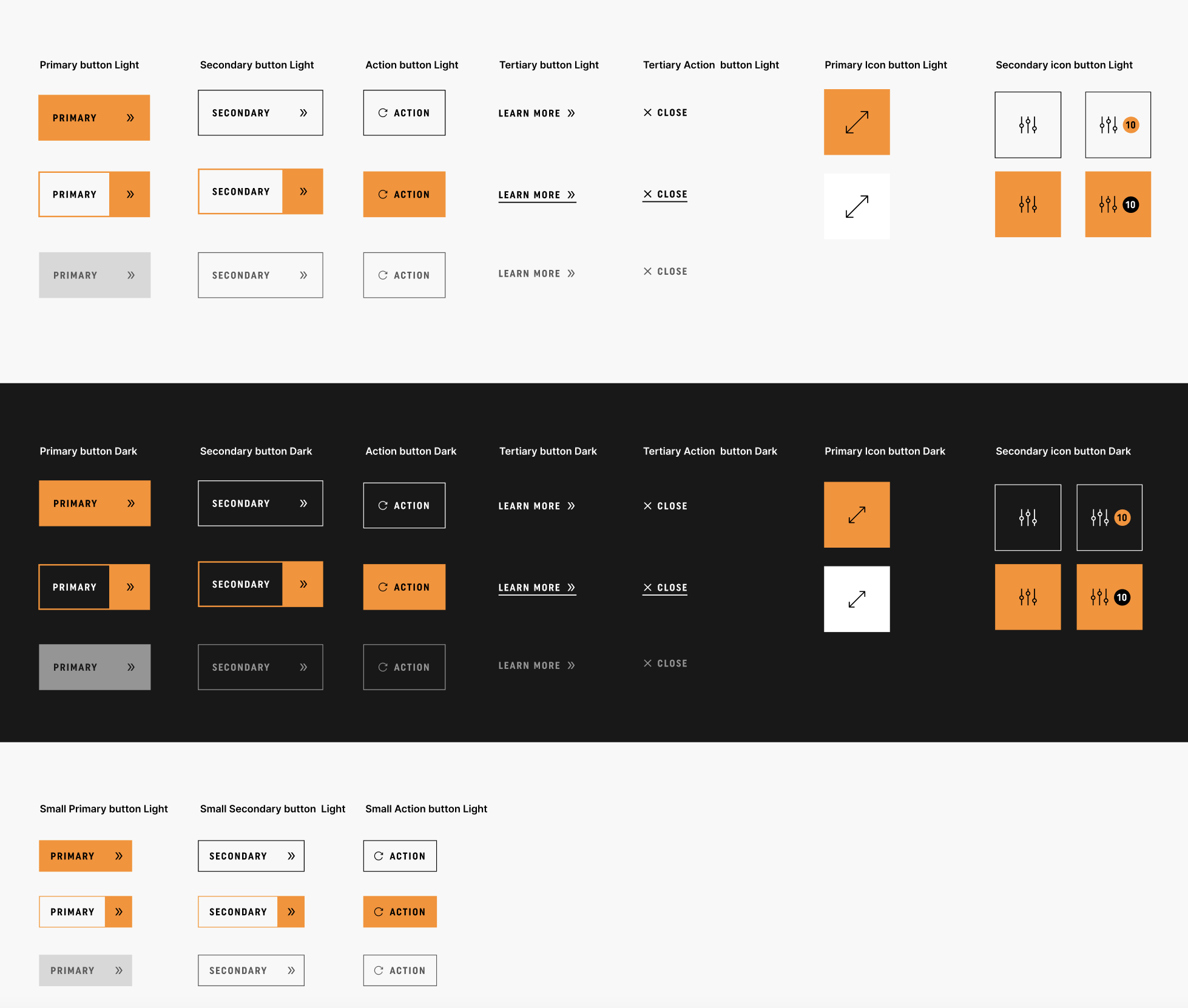Click the small SECONDARY button with orange arrow

[x=251, y=912]
